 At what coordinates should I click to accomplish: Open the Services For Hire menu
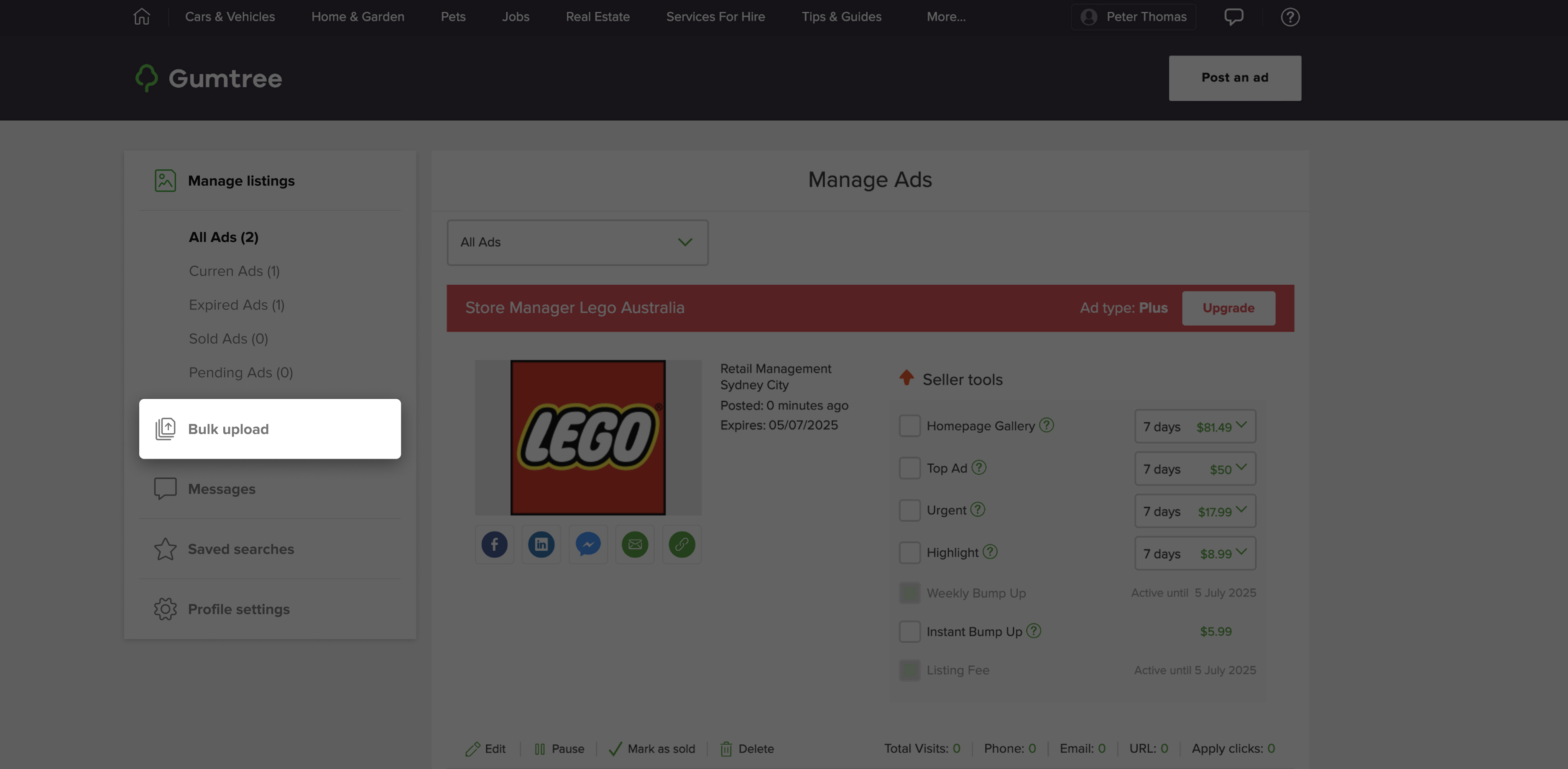[715, 16]
